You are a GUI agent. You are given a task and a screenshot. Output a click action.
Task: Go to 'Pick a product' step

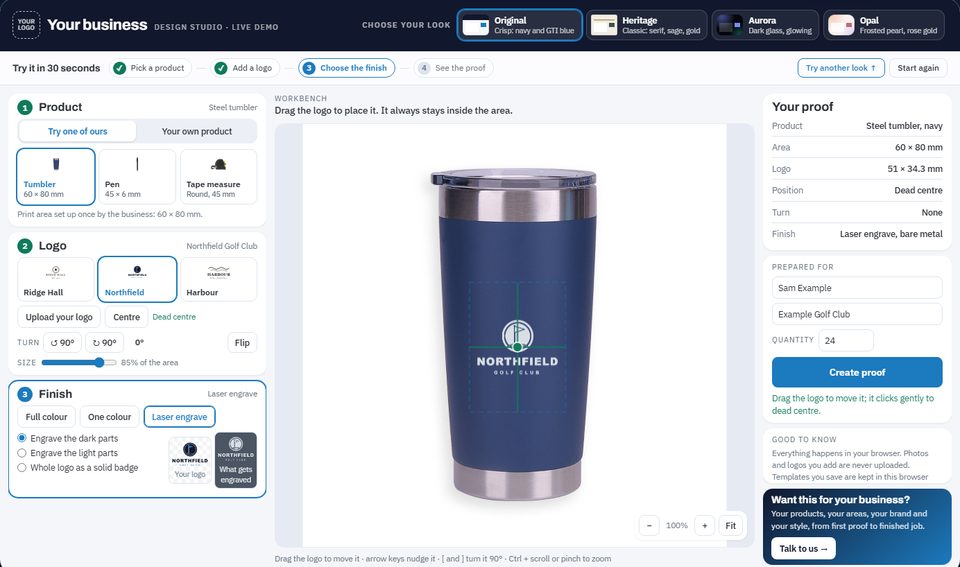(151, 68)
